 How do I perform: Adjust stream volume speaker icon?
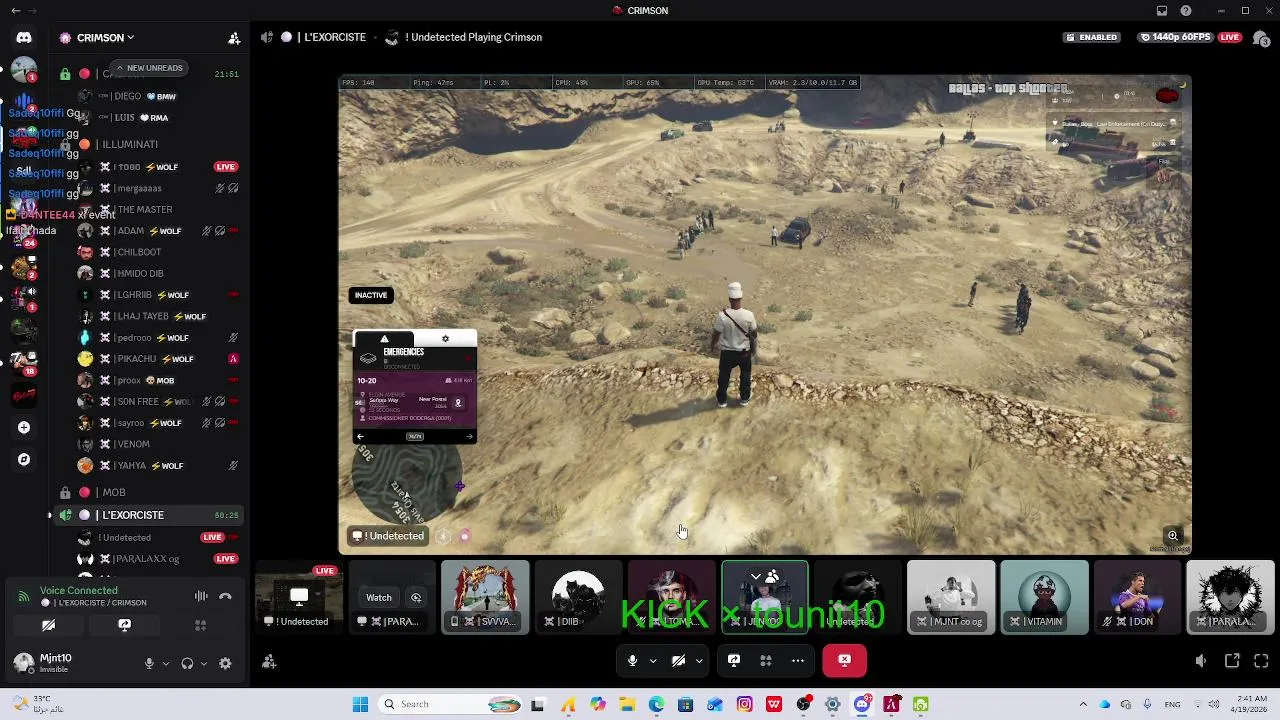pyautogui.click(x=1201, y=661)
